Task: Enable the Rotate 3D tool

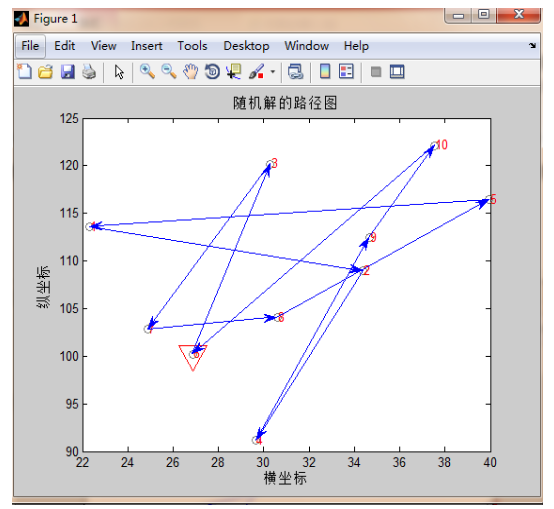Action: (x=212, y=72)
